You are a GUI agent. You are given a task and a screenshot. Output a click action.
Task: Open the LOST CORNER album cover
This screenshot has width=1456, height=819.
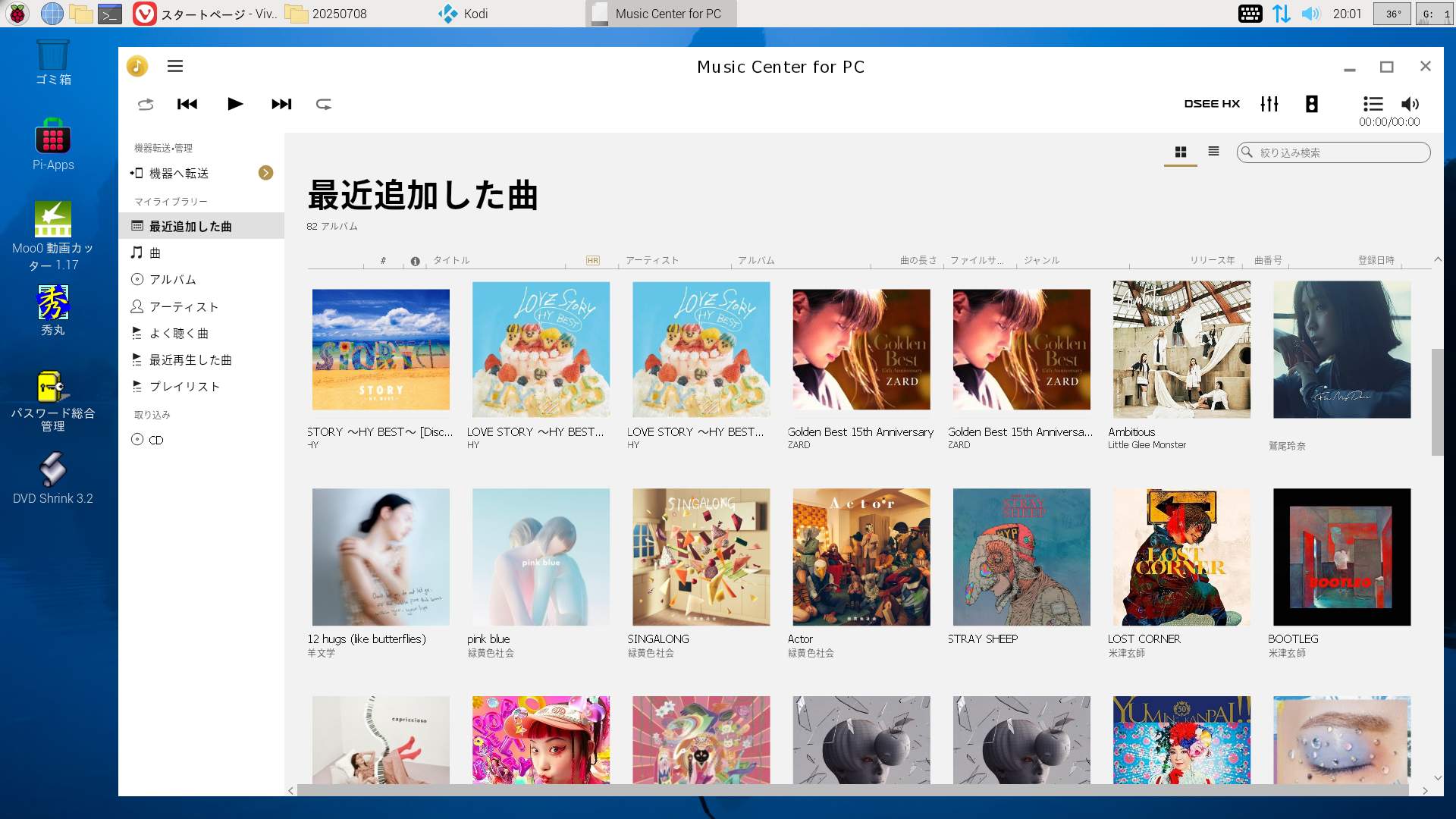pyautogui.click(x=1181, y=557)
